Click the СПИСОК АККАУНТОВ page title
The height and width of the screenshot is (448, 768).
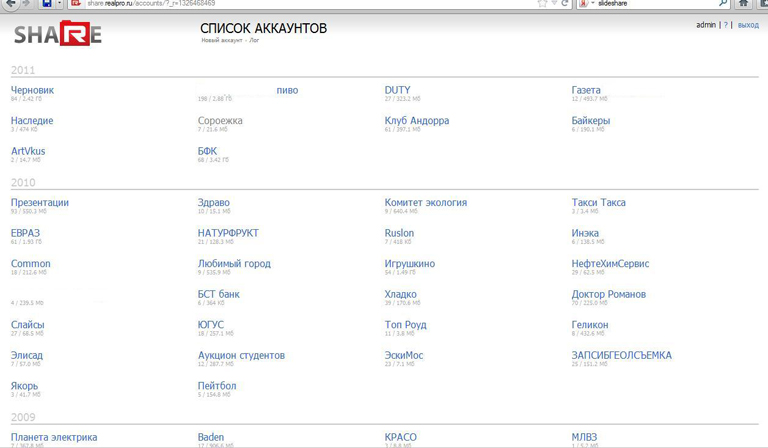click(264, 28)
